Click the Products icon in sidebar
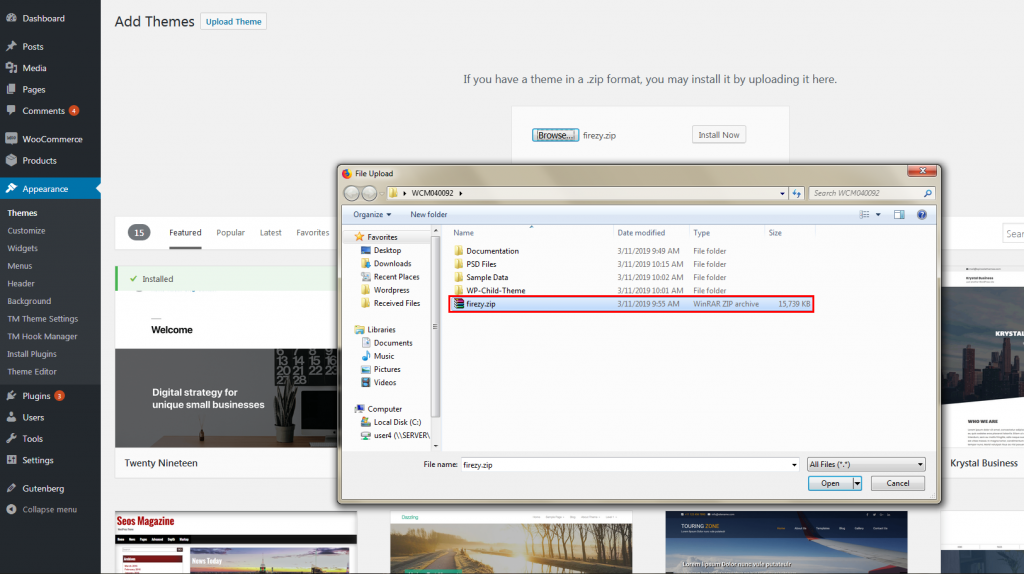The image size is (1024, 574). pos(11,161)
